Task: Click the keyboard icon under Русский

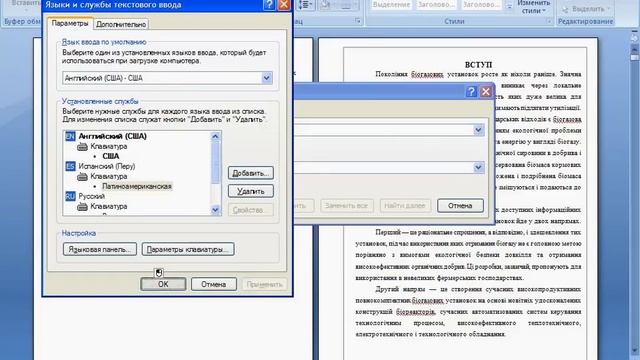Action: coord(82,207)
